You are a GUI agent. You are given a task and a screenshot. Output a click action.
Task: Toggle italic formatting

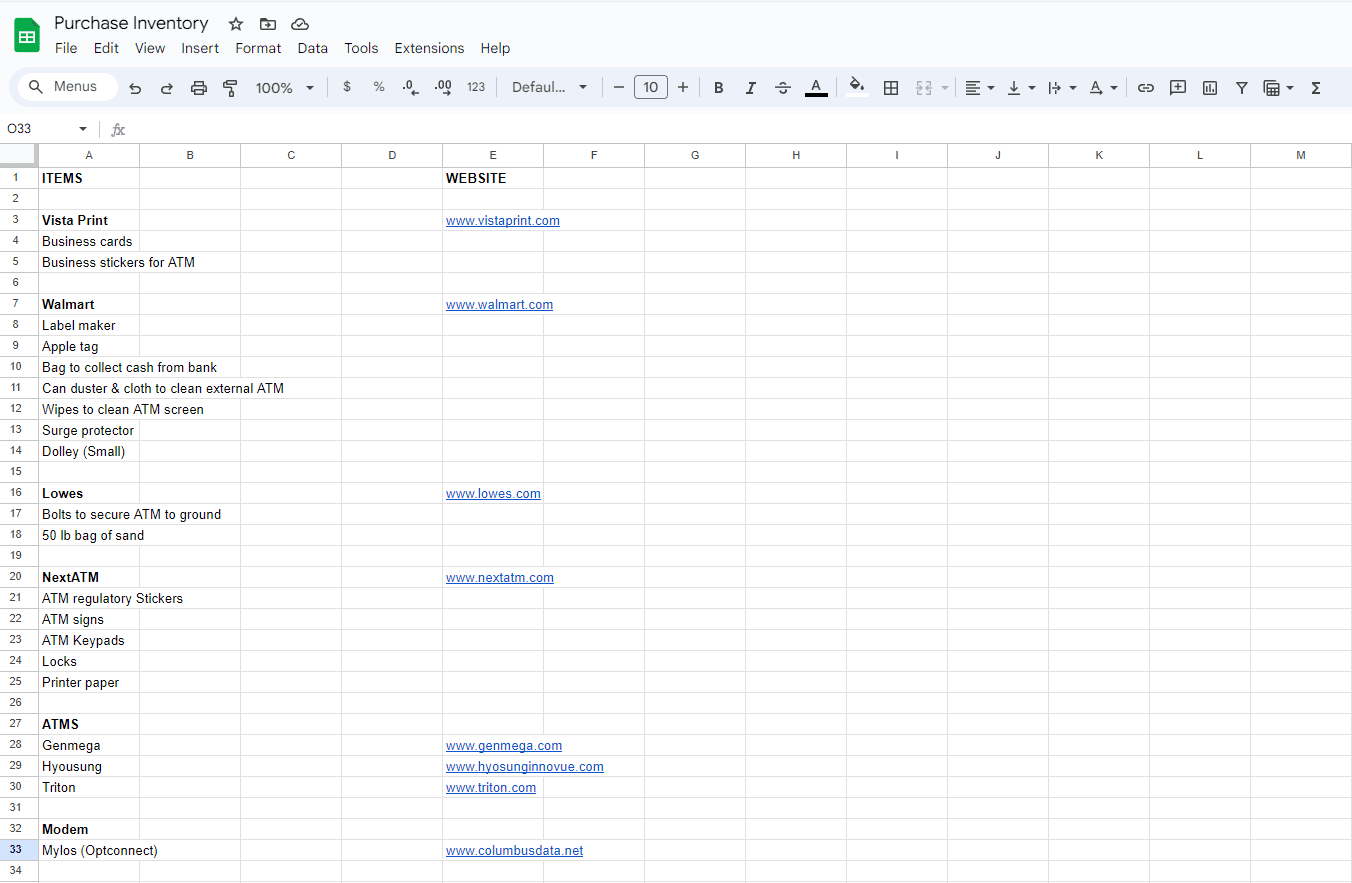point(750,88)
